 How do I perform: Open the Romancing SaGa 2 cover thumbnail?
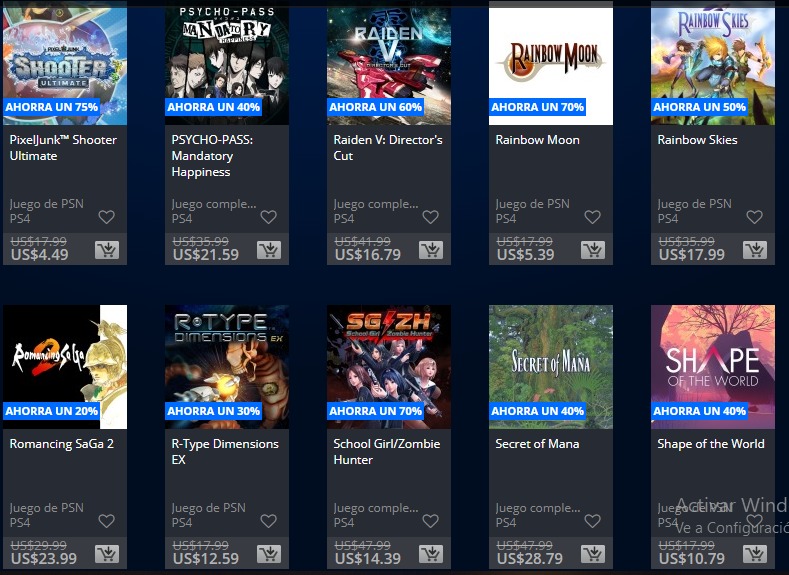point(65,367)
